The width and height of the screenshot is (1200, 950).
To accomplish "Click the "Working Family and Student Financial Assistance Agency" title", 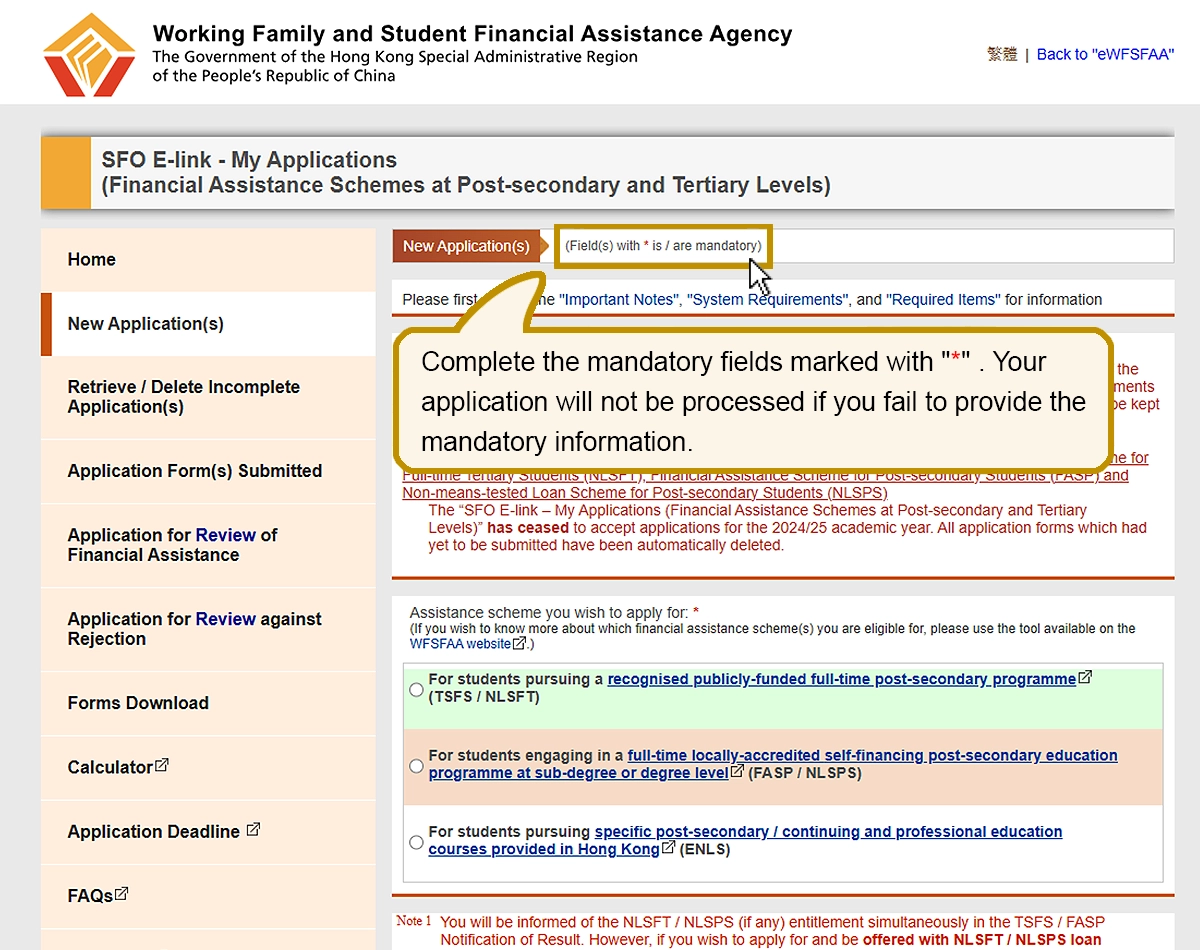I will (472, 34).
